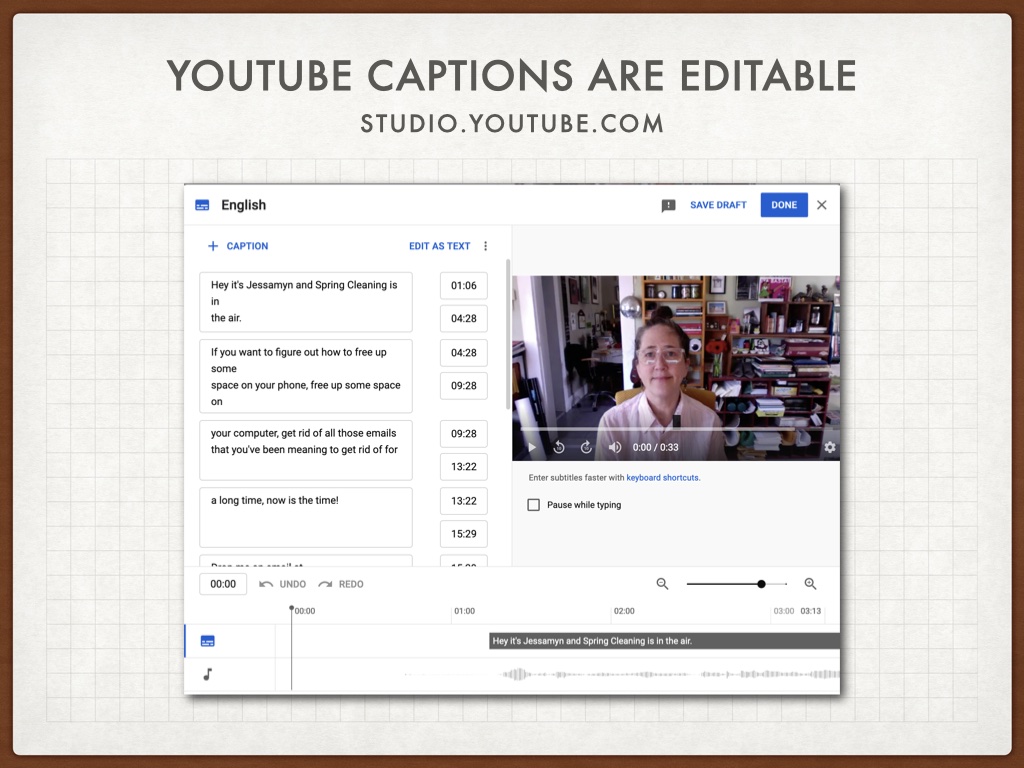Screen dimensions: 1024x768
Task: Open the keyboard shortcuts link
Action: click(663, 478)
